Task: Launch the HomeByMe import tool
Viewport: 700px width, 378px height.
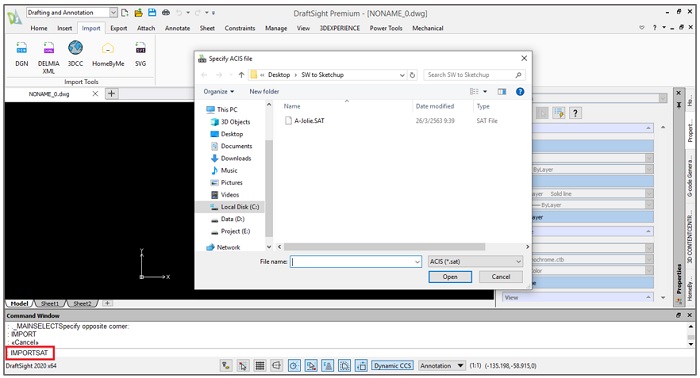Action: [108, 54]
